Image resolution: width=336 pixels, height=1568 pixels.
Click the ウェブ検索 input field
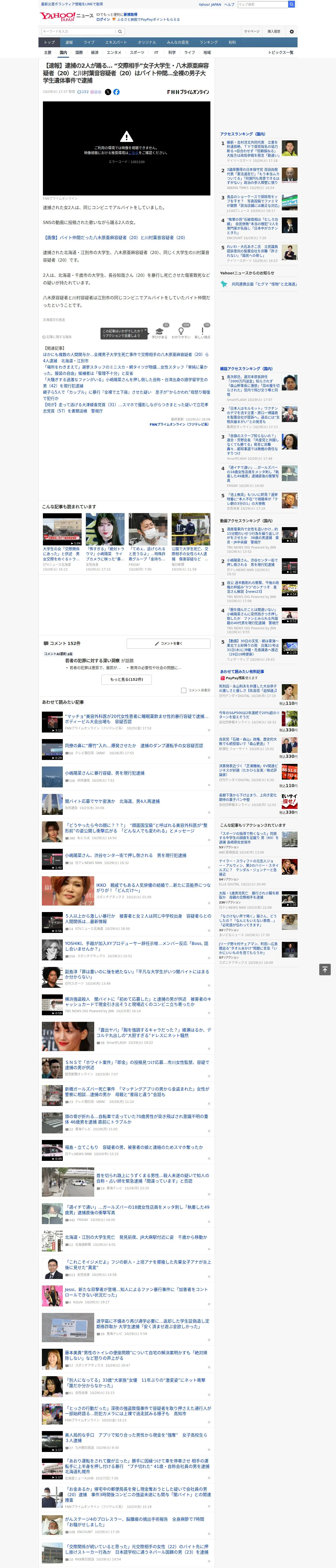point(263,4)
